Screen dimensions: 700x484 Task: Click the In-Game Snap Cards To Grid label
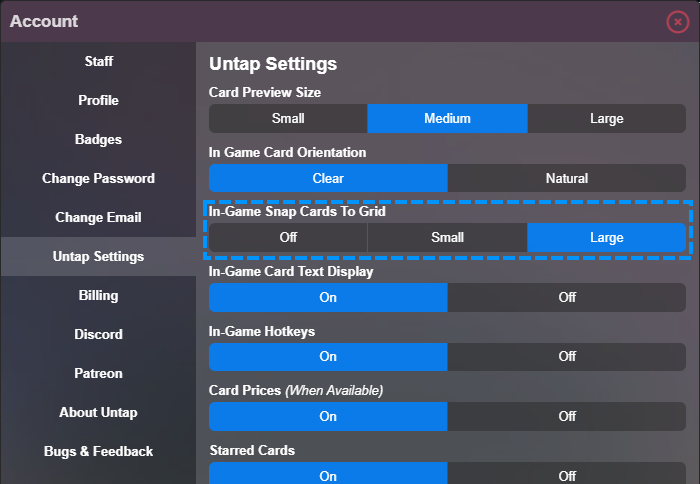[x=297, y=211]
